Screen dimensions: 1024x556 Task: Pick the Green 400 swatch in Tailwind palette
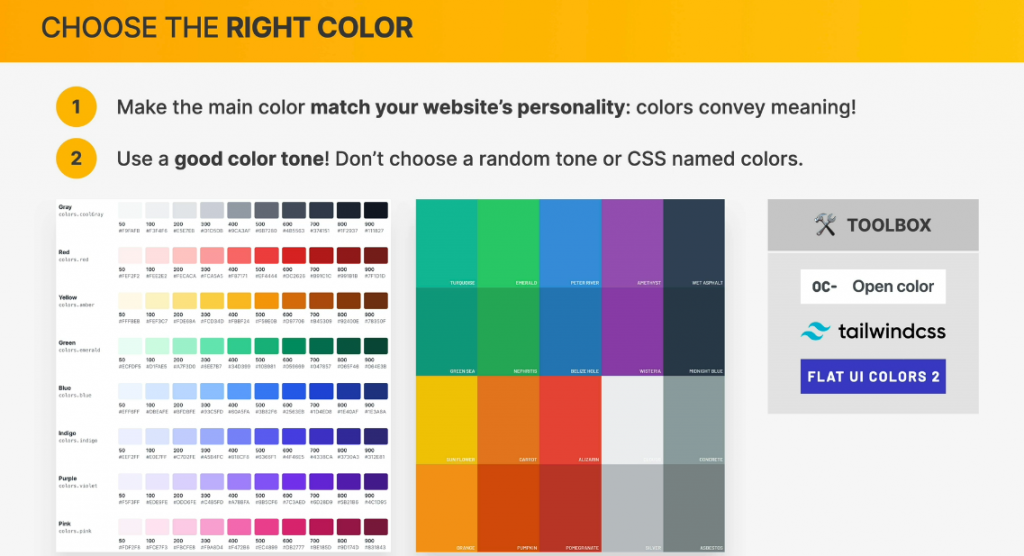240,346
